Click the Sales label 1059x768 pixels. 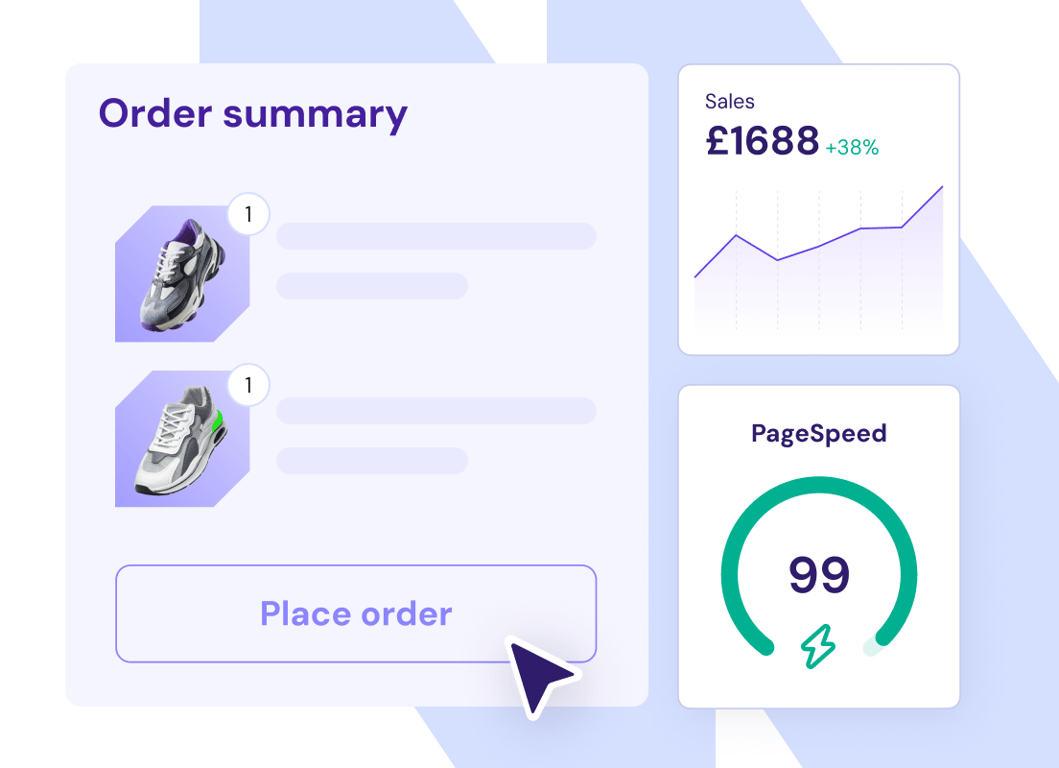click(x=730, y=101)
